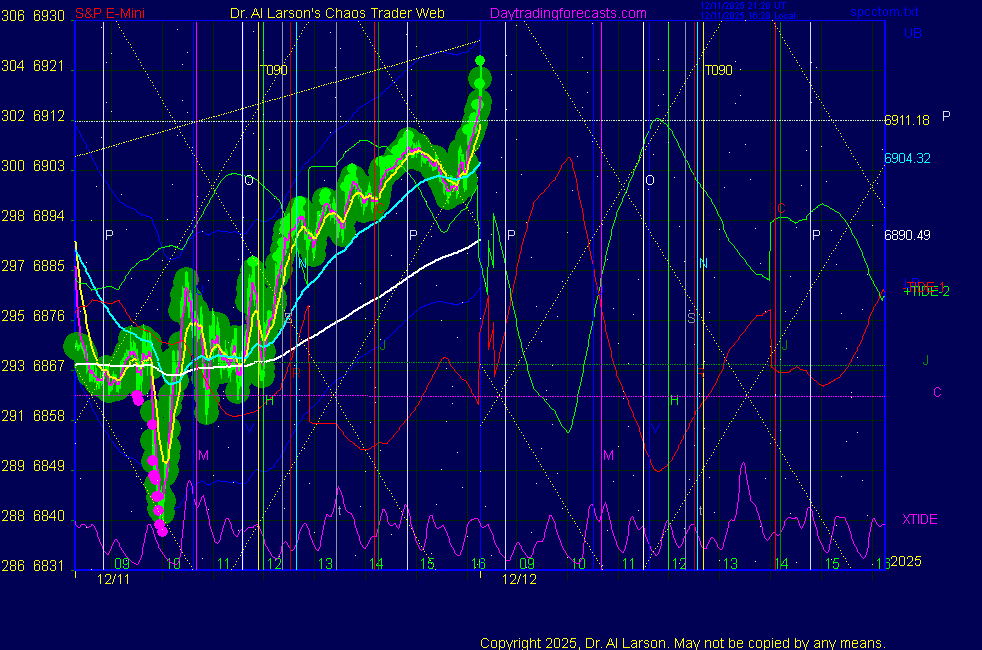Click the +TIDE-2 legend label
This screenshot has width=982, height=650.
[927, 291]
